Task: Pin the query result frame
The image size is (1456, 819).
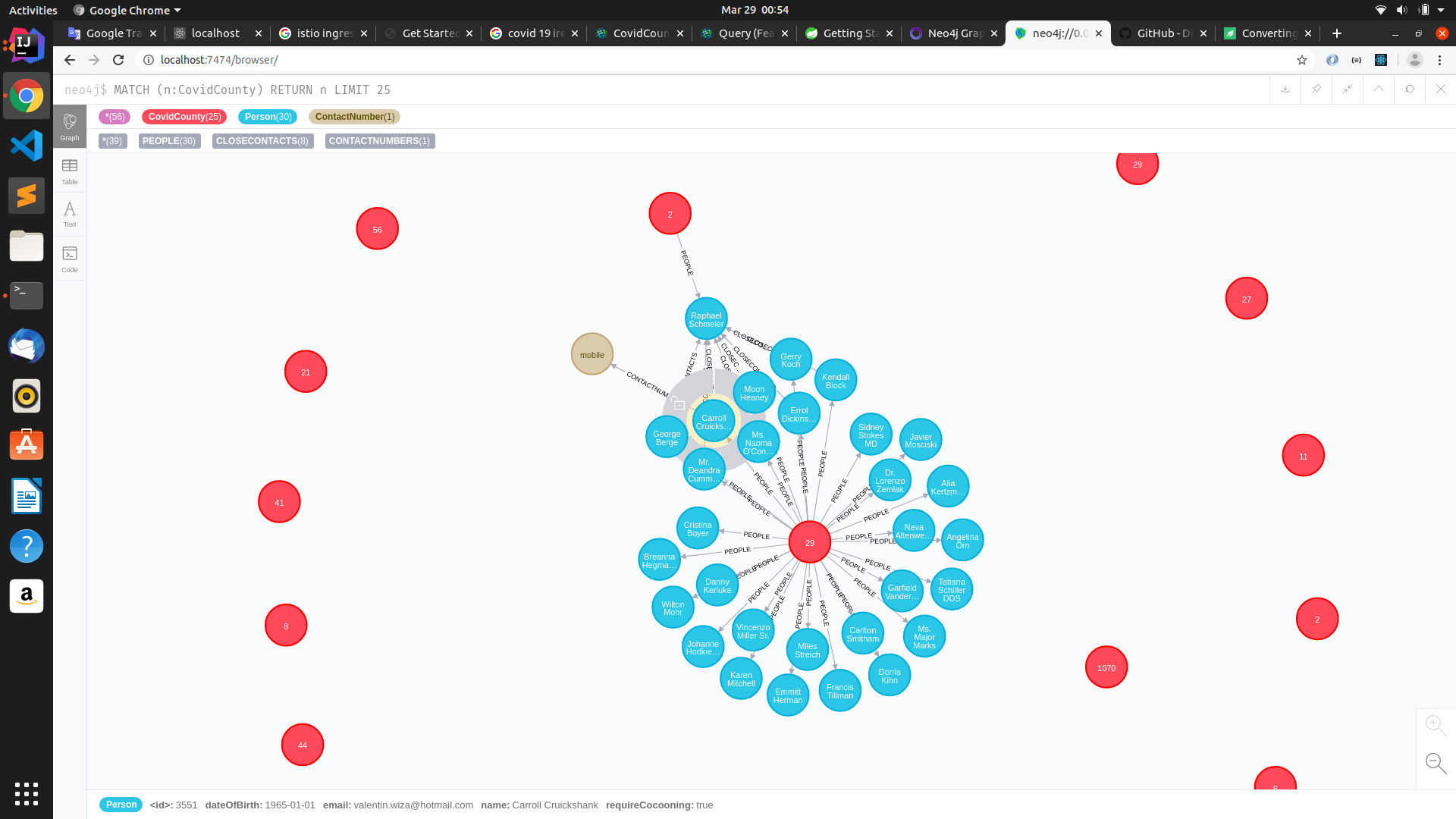Action: point(1316,89)
